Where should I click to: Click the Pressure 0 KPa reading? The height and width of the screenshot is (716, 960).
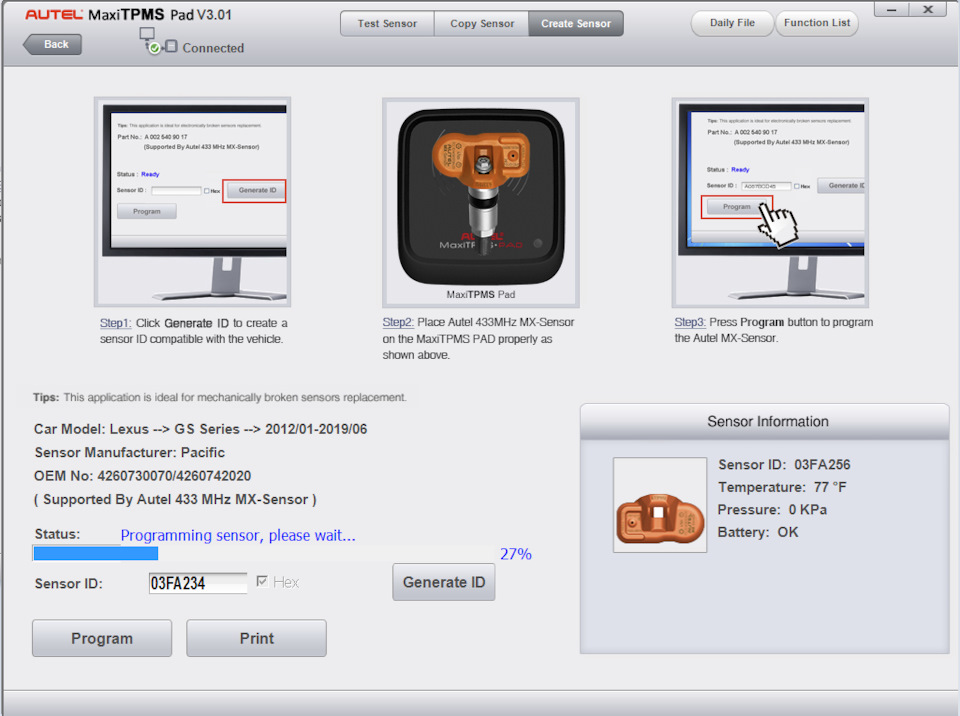(772, 510)
